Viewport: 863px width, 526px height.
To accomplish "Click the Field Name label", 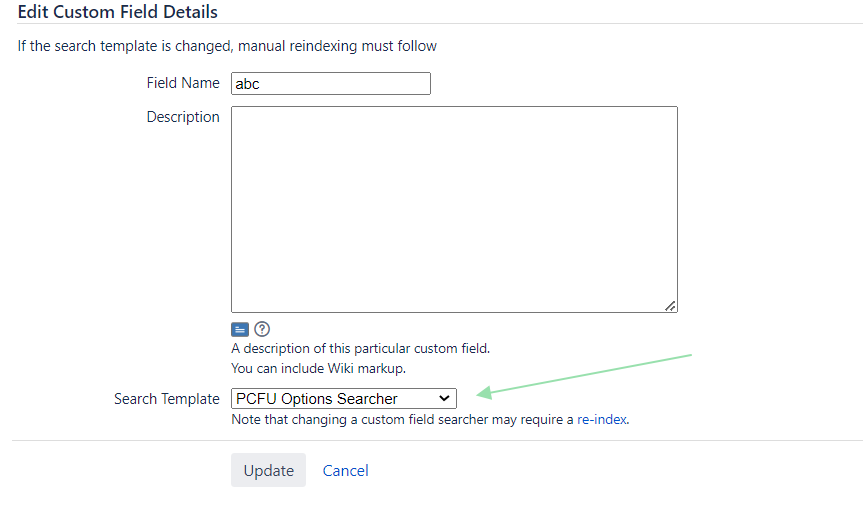I will point(183,83).
